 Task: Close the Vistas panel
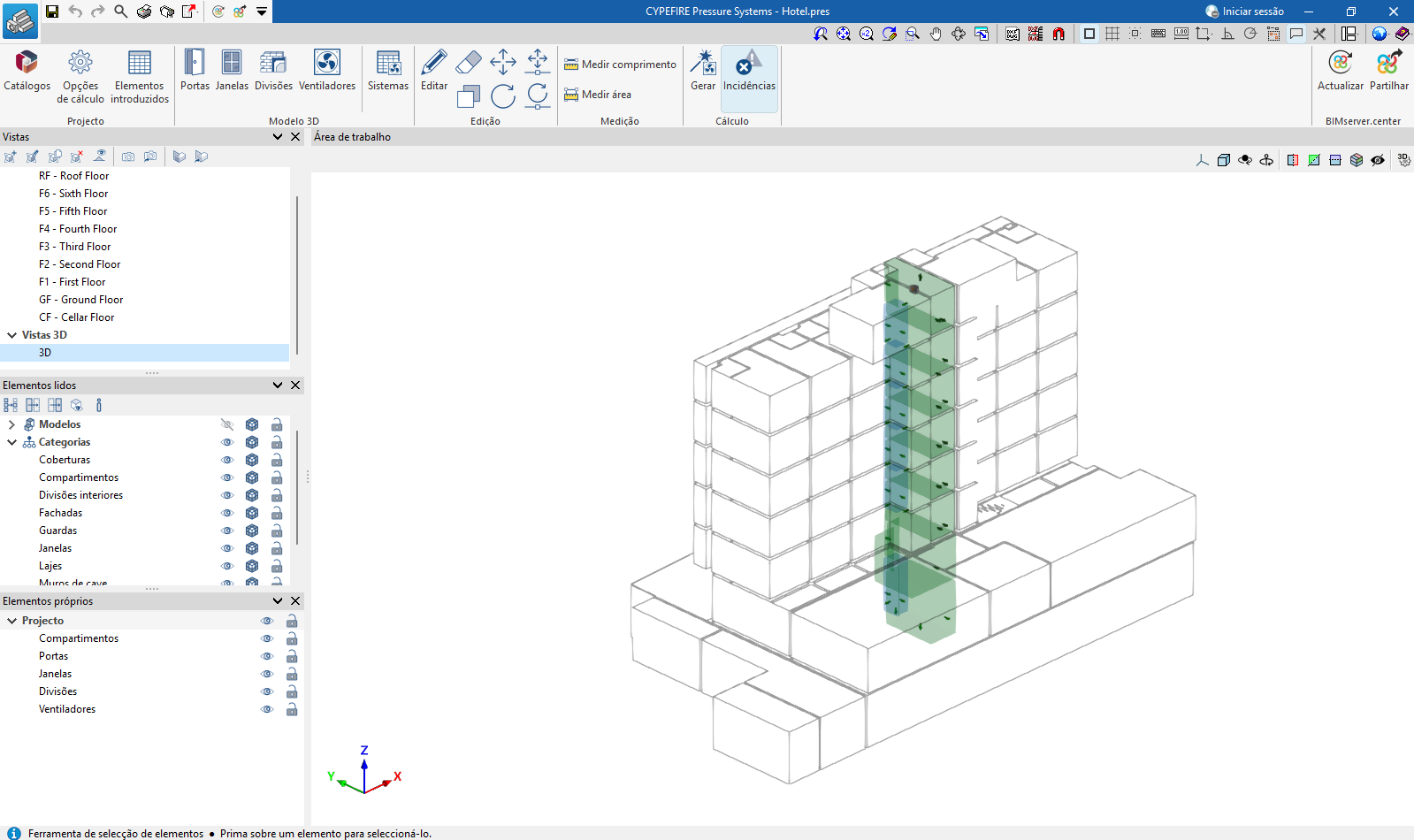[x=295, y=137]
